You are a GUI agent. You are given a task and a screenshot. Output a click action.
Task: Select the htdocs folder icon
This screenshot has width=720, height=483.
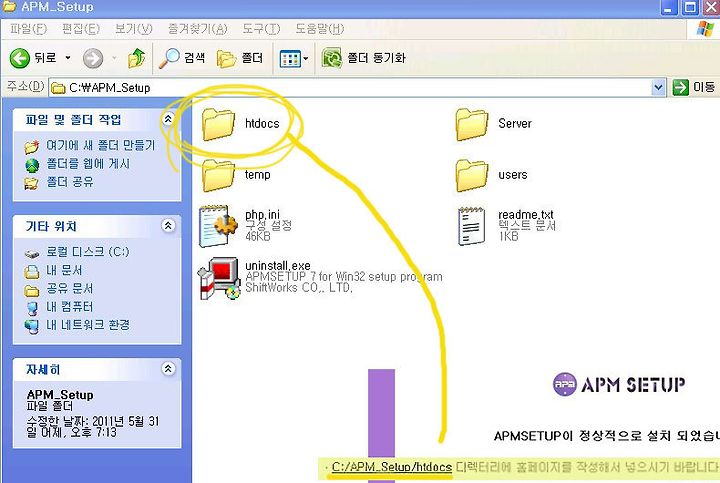(x=218, y=124)
